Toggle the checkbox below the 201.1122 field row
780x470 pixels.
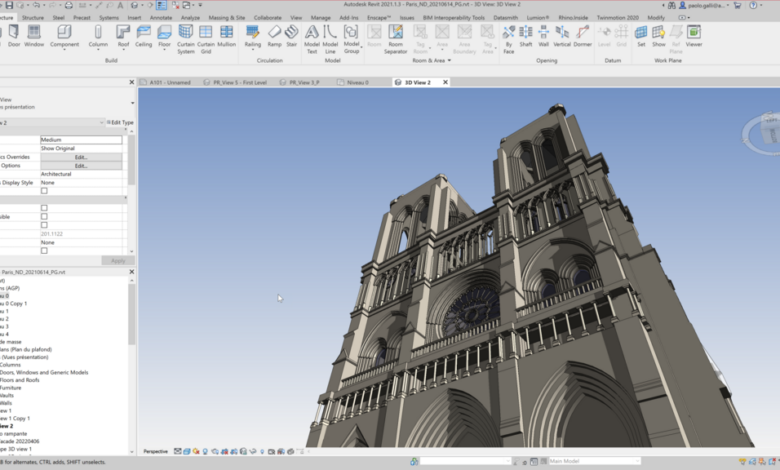point(44,251)
